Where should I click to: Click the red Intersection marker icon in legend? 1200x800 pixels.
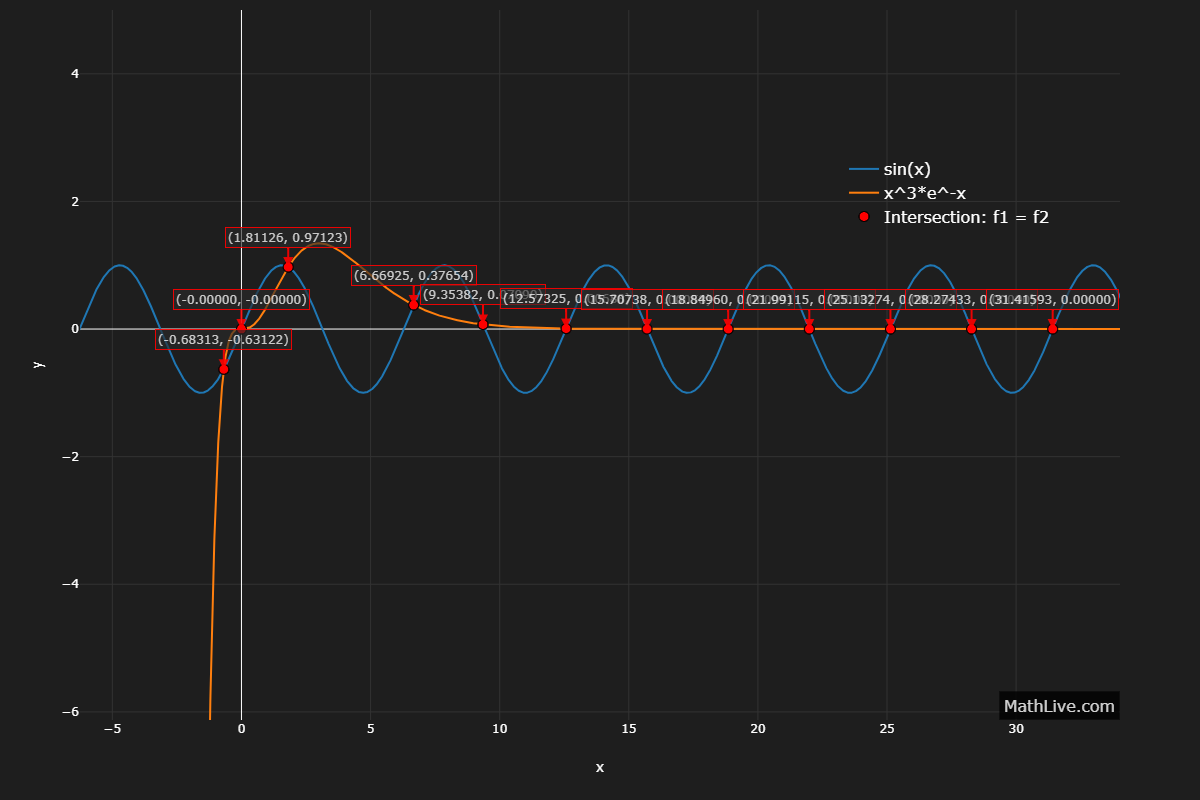coord(864,217)
